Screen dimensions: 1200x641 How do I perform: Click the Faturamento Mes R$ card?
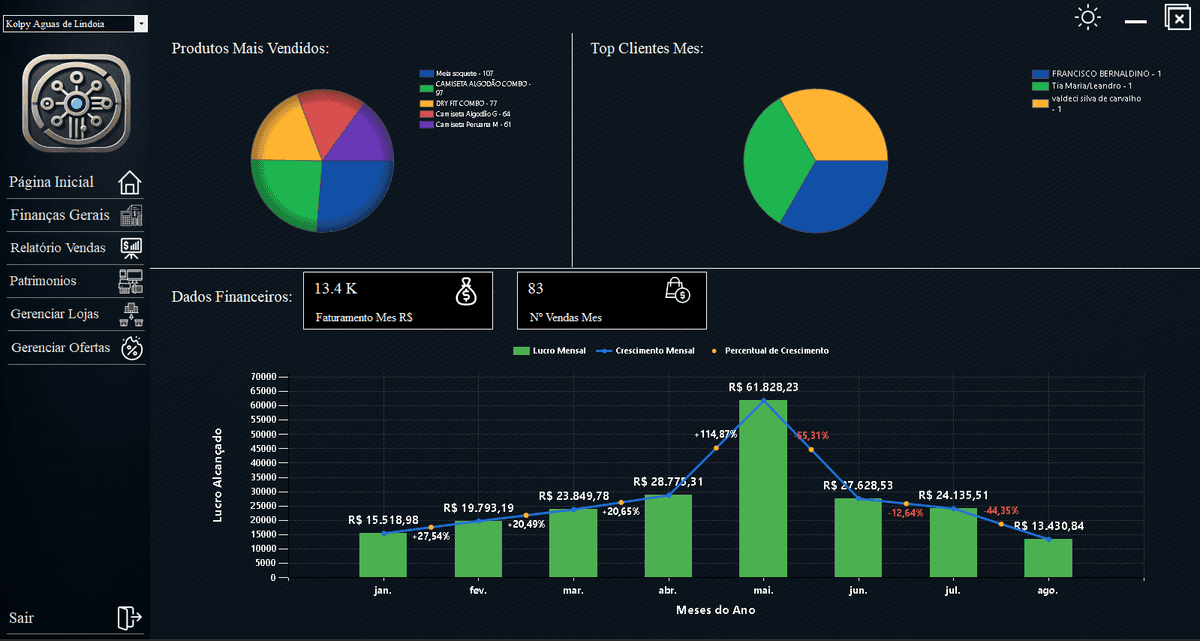(398, 300)
